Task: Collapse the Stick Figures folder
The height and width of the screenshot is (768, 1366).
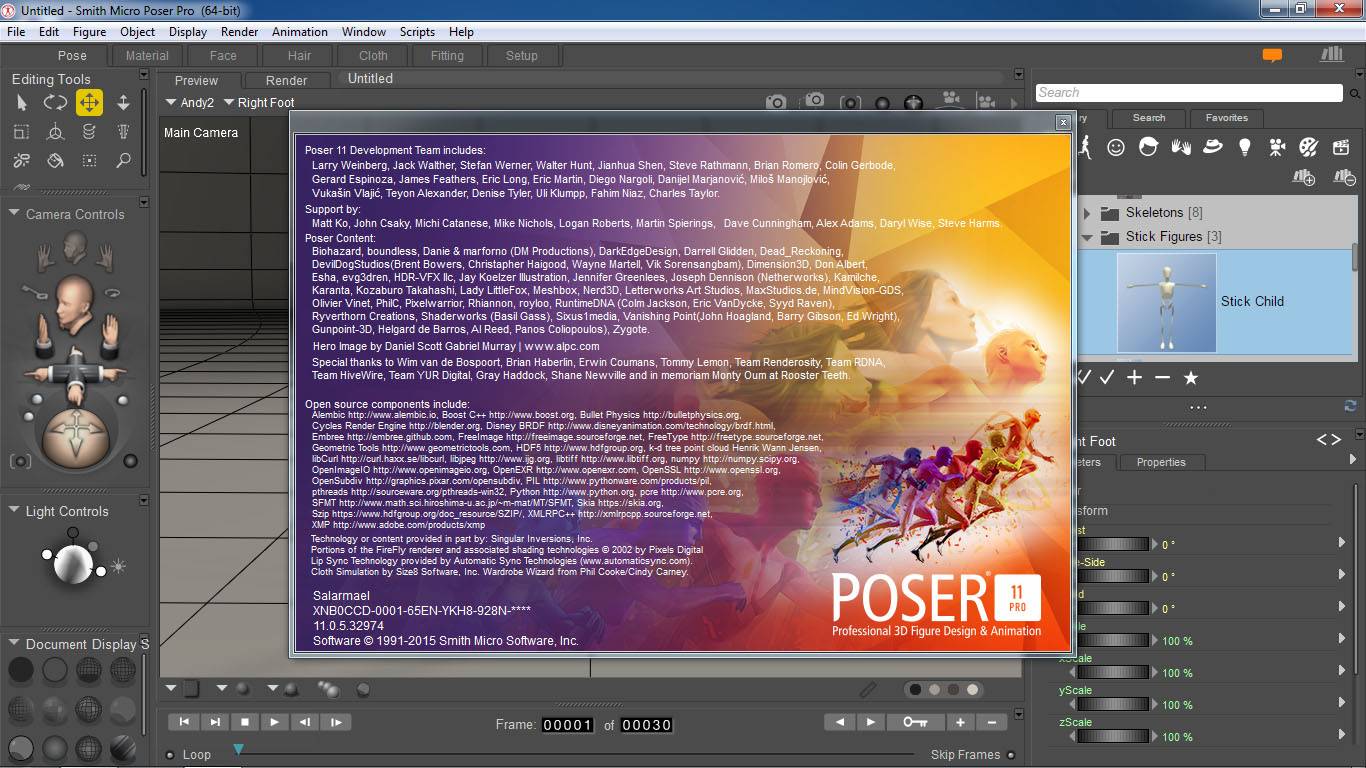Action: (x=1088, y=237)
